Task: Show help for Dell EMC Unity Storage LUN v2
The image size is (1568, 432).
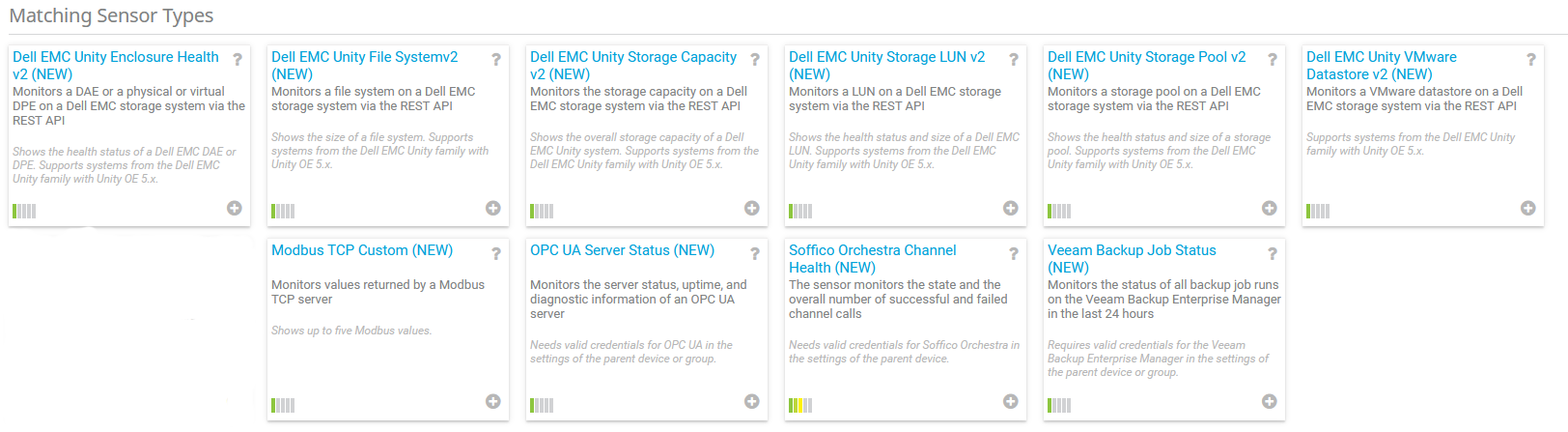Action: 1014,60
